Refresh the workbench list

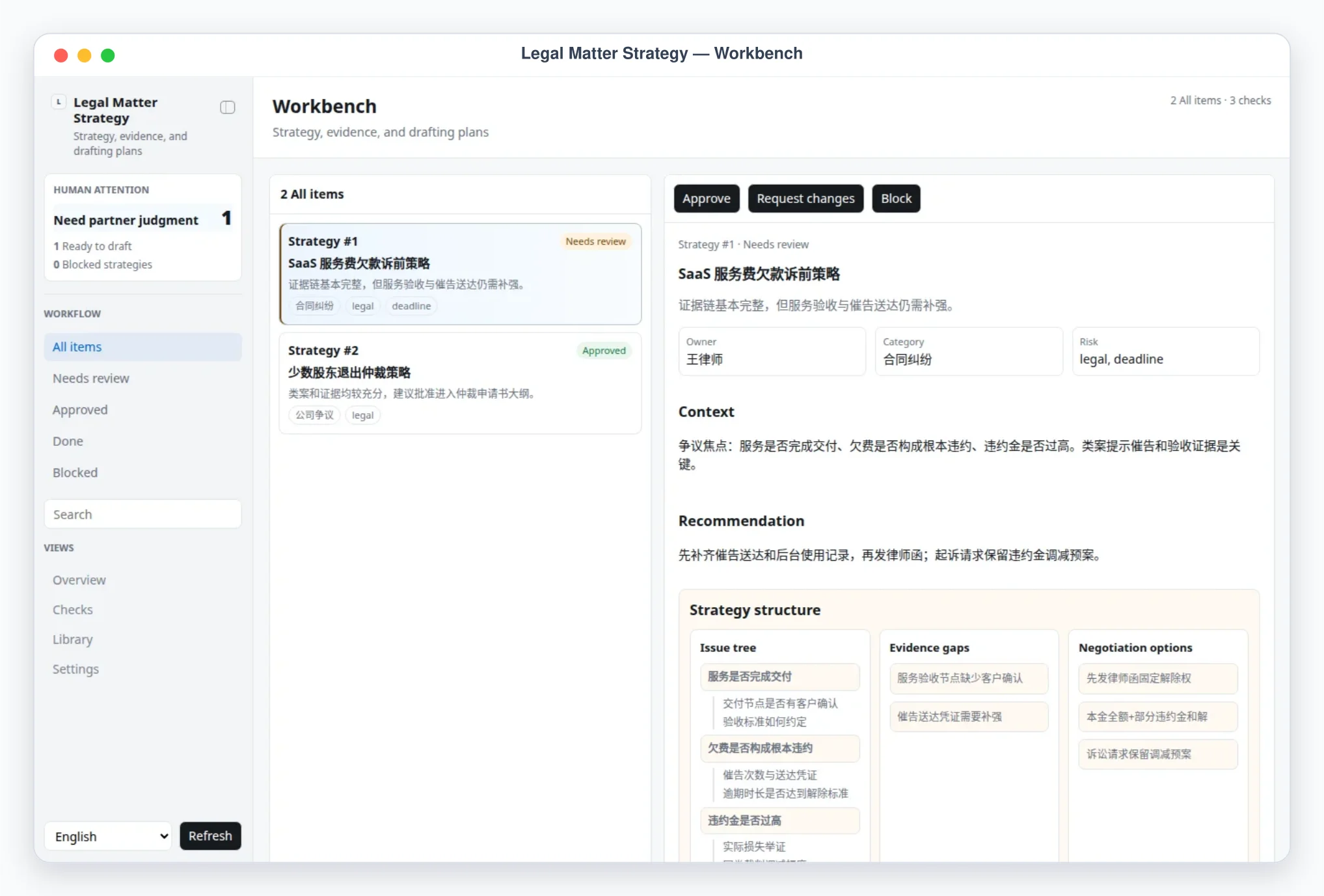[x=210, y=836]
